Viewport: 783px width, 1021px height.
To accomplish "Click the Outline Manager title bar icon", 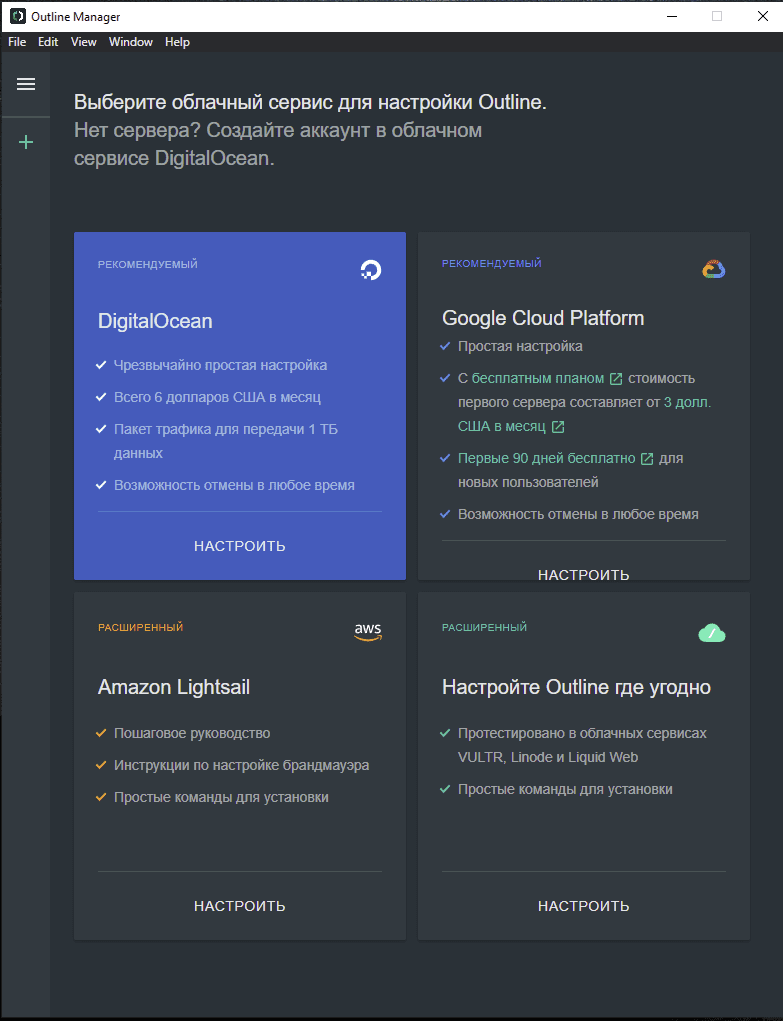I will [x=18, y=16].
